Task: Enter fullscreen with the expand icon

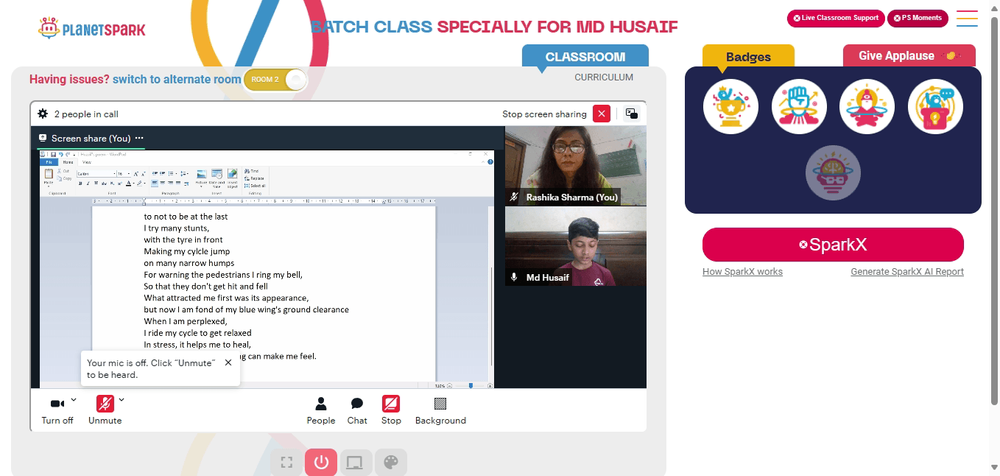Action: point(286,463)
